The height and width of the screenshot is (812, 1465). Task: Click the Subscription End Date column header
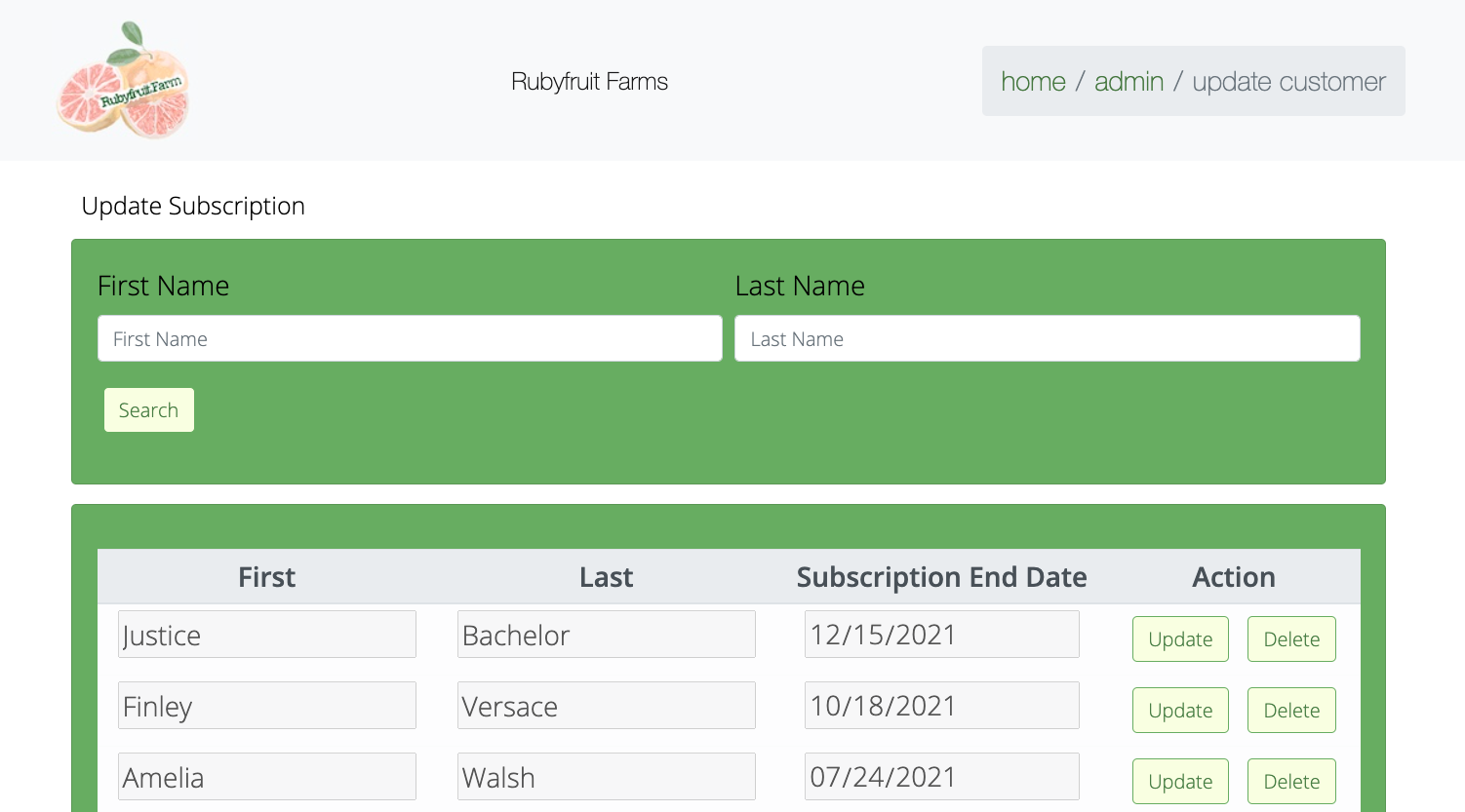pyautogui.click(x=942, y=577)
